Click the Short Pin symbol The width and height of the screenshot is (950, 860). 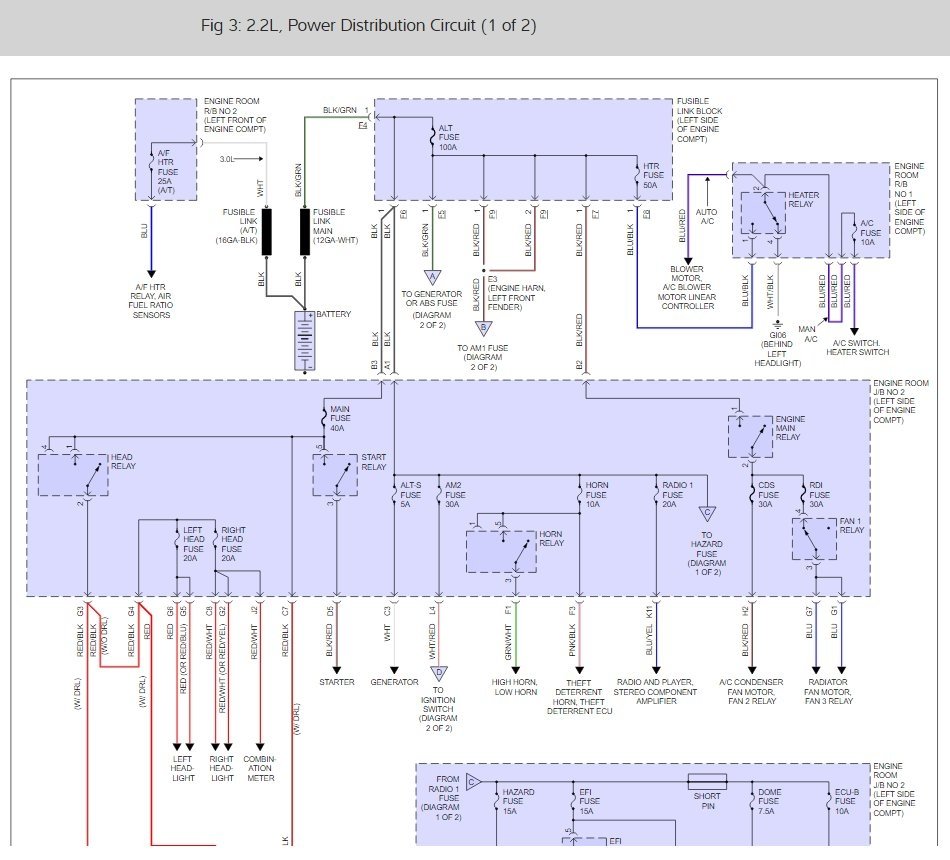[x=707, y=781]
